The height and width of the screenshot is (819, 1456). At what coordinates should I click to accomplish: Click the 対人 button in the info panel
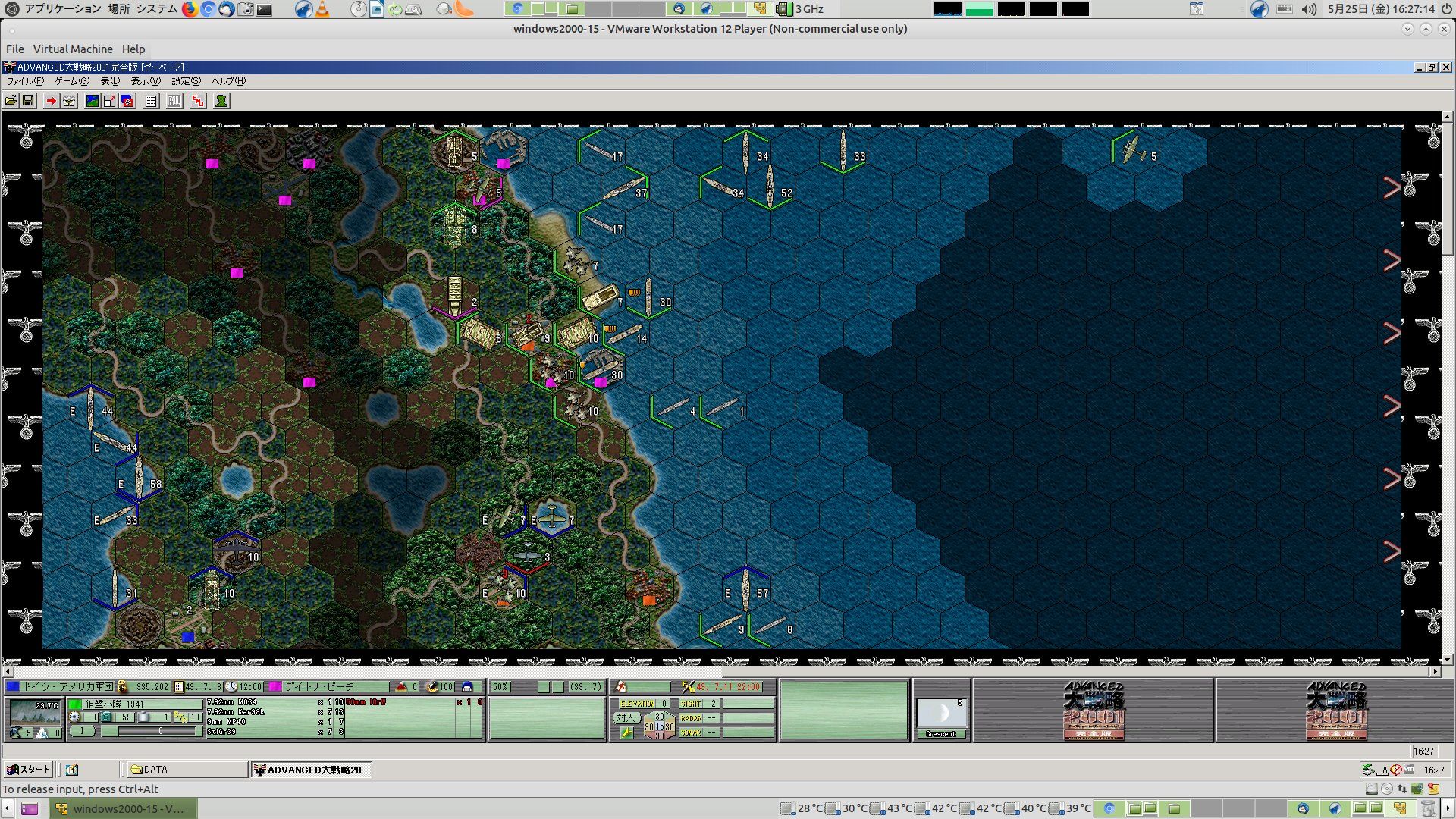click(x=626, y=718)
